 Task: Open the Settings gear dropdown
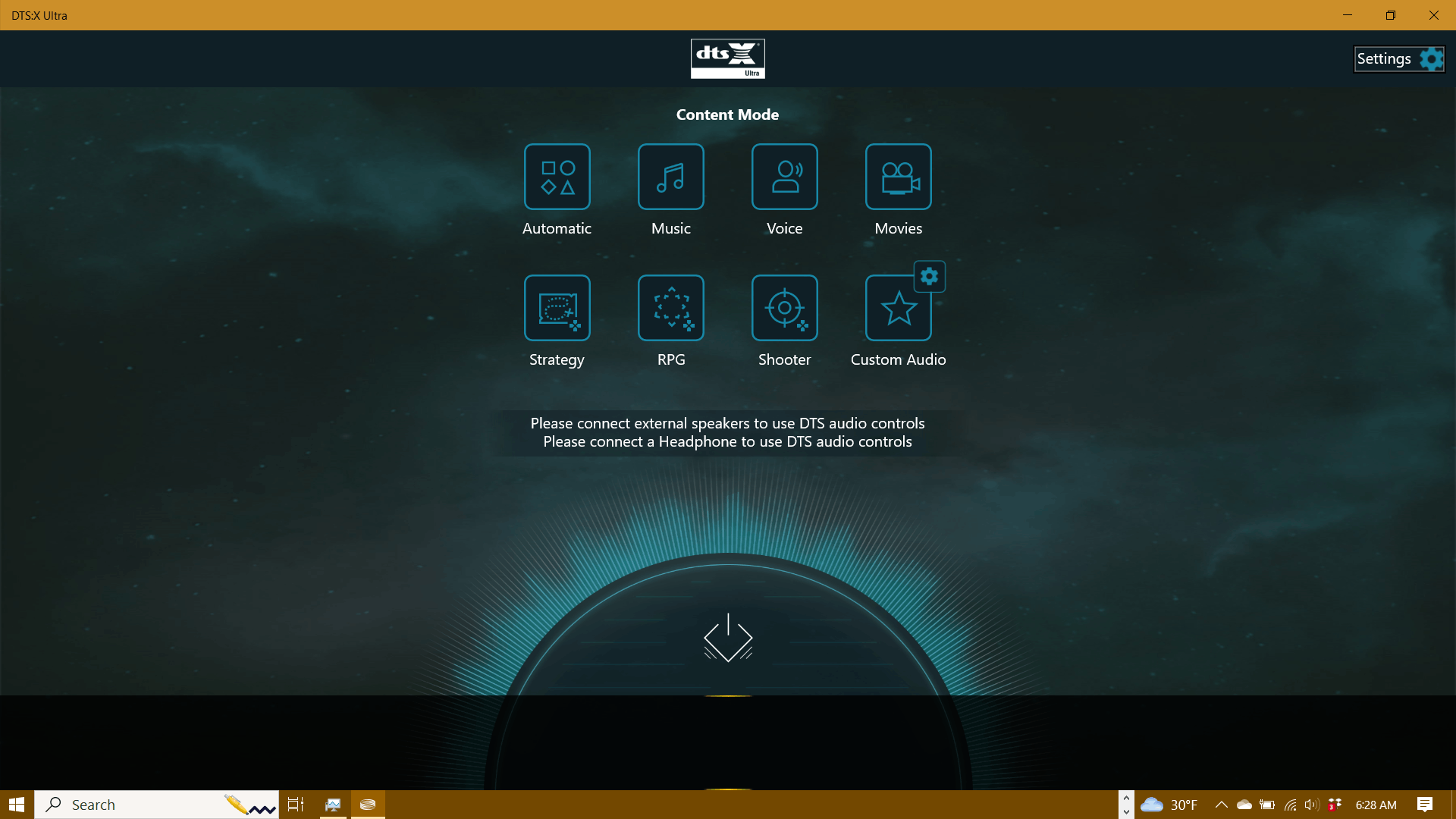click(1430, 58)
